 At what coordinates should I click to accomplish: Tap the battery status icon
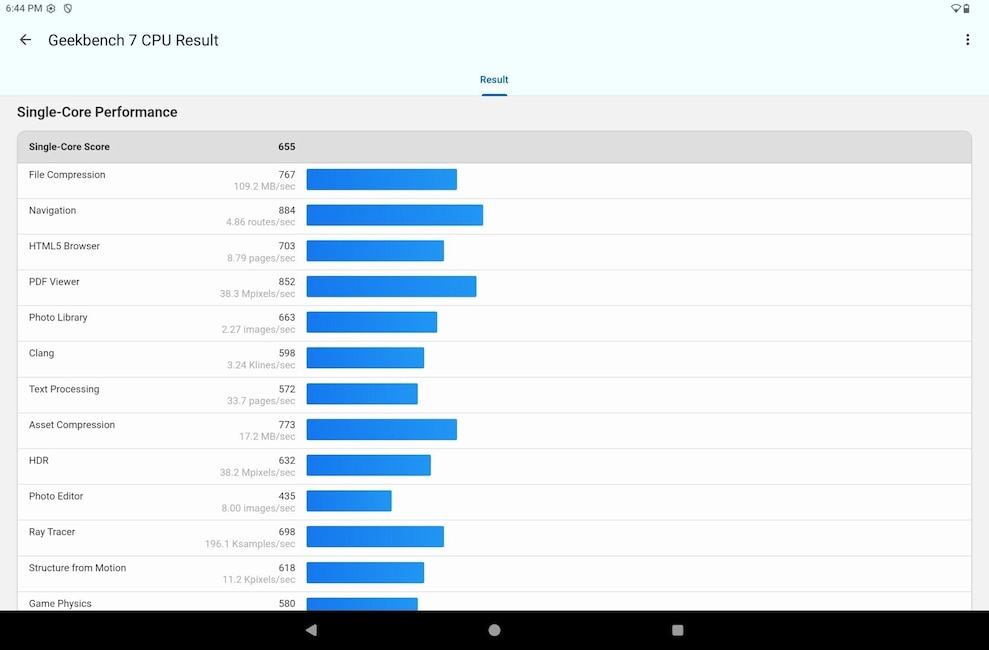[966, 8]
